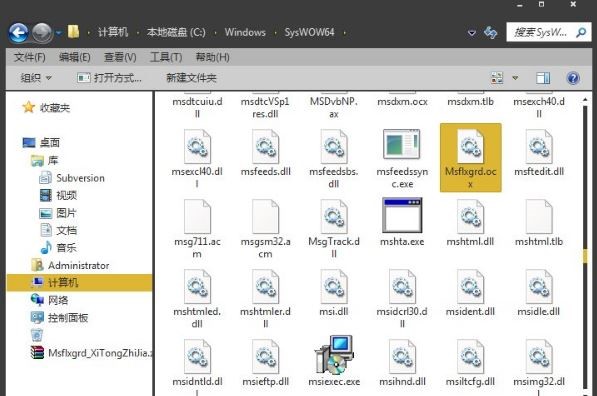Select the recycle bin icon in sidebar
The width and height of the screenshot is (597, 396).
pyautogui.click(x=37, y=335)
